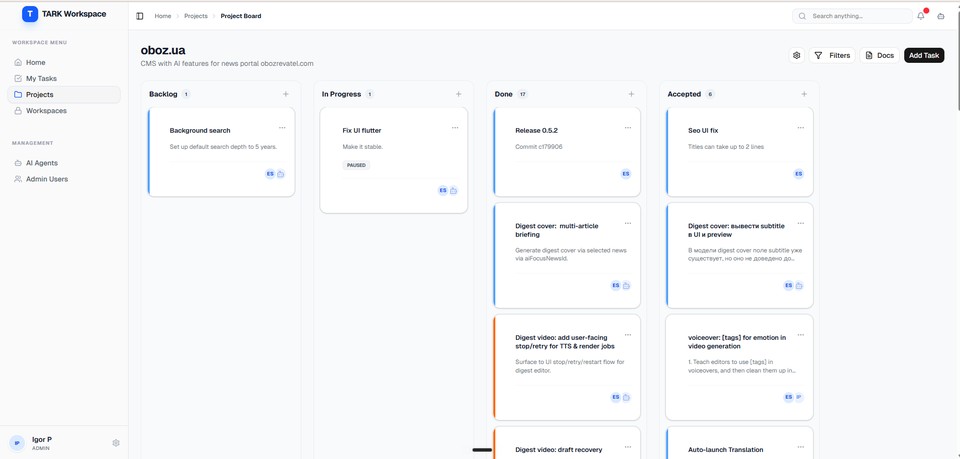
Task: Click ES avatar on Release 0.5.2 card
Action: 626,174
